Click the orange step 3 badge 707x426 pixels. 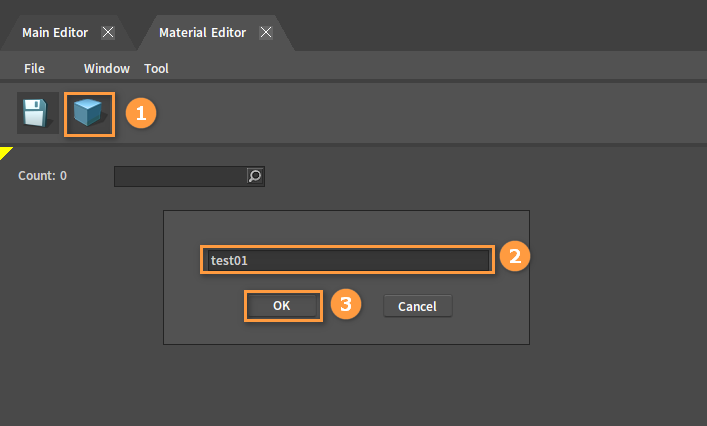click(x=346, y=304)
